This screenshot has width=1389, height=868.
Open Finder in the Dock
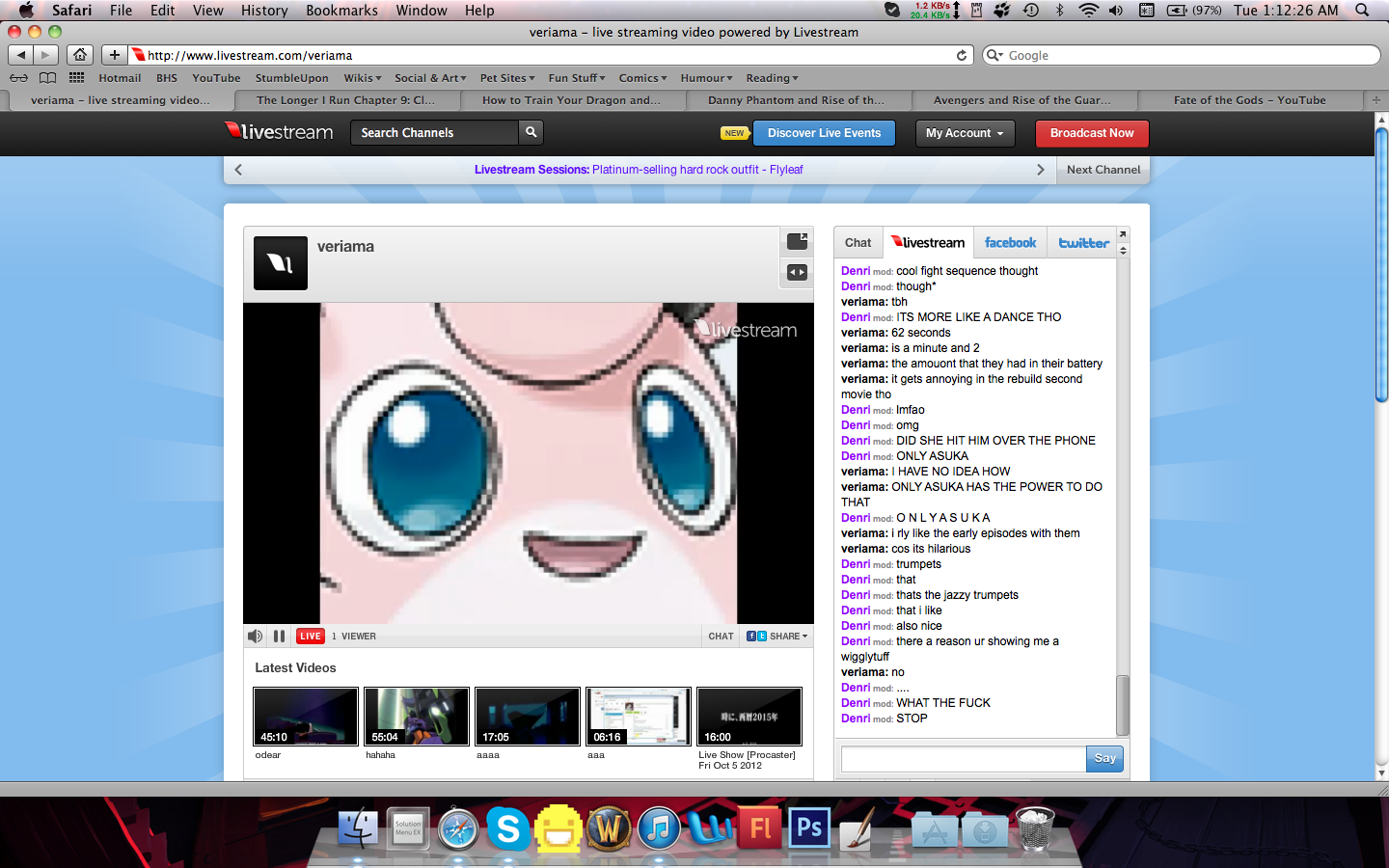358,827
